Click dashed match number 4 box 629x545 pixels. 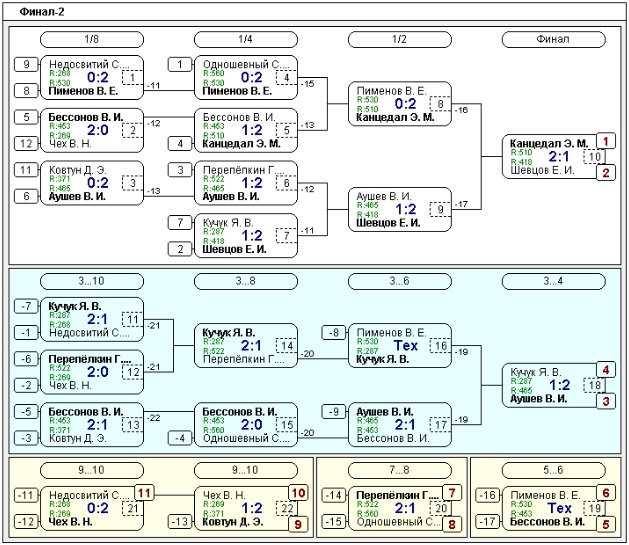coord(286,77)
